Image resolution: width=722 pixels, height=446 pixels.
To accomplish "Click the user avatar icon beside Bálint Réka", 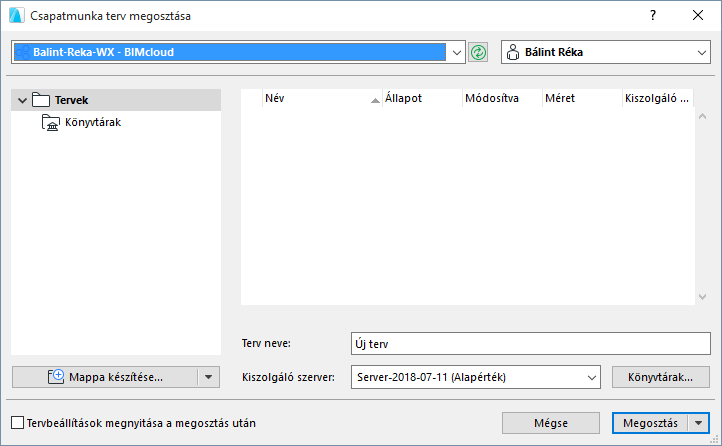I will pyautogui.click(x=512, y=52).
